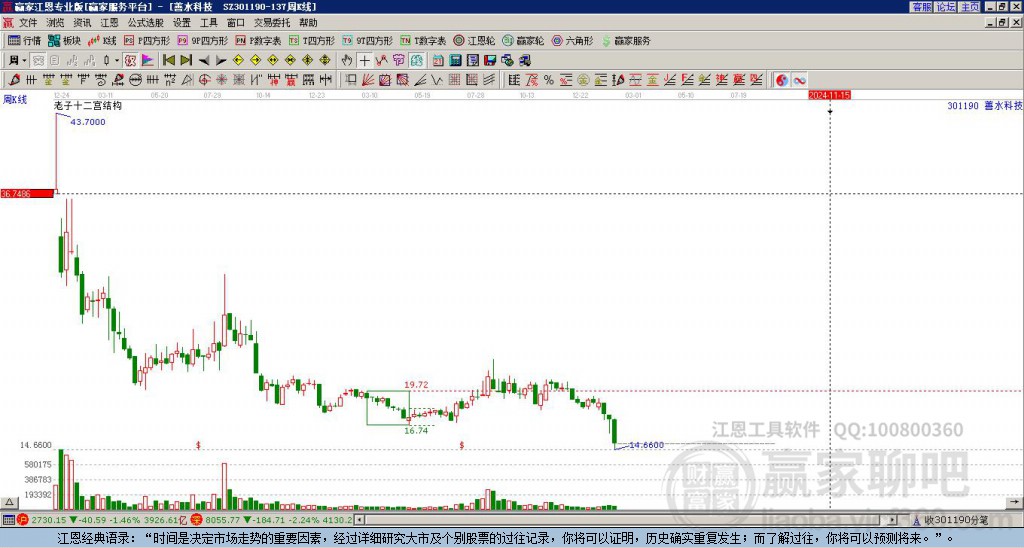
Task: Open the 浏览 menu
Action: (x=56, y=23)
